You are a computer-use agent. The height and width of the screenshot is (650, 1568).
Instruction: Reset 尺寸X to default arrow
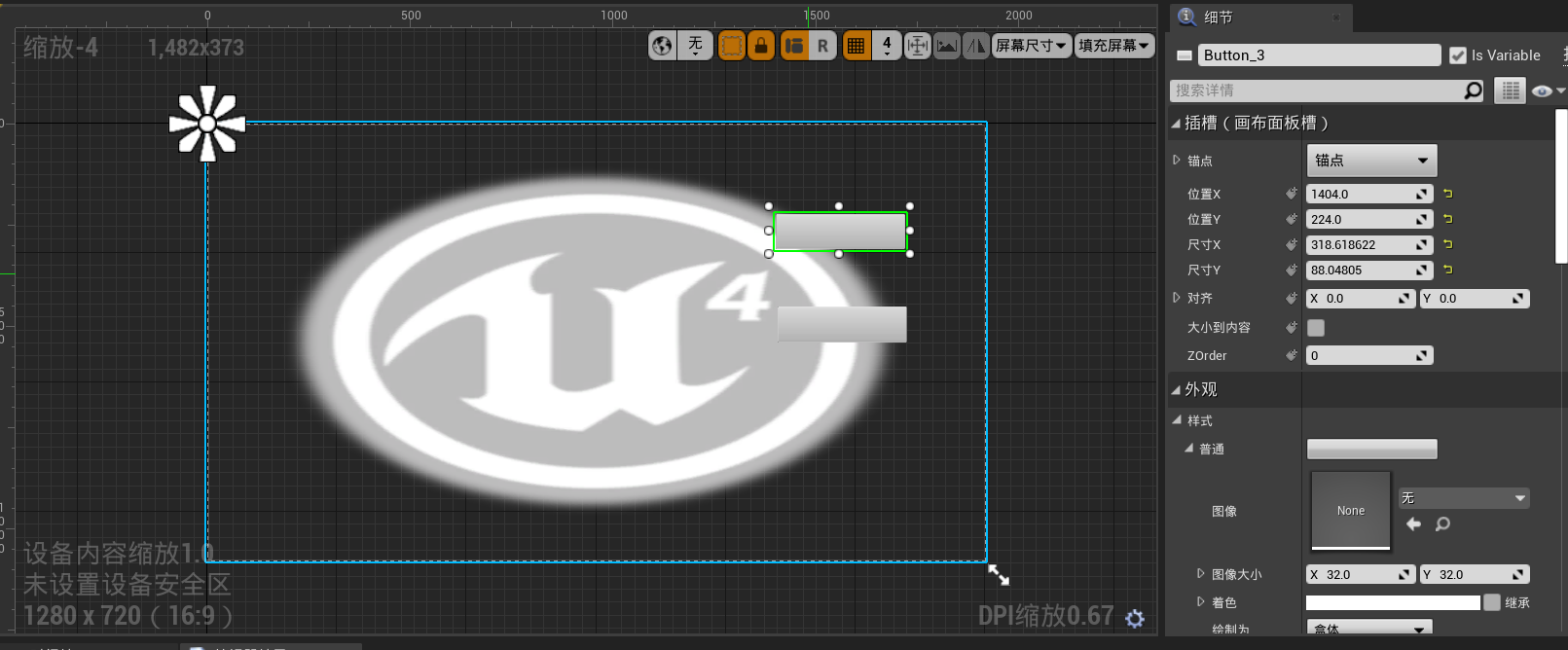tap(1448, 244)
